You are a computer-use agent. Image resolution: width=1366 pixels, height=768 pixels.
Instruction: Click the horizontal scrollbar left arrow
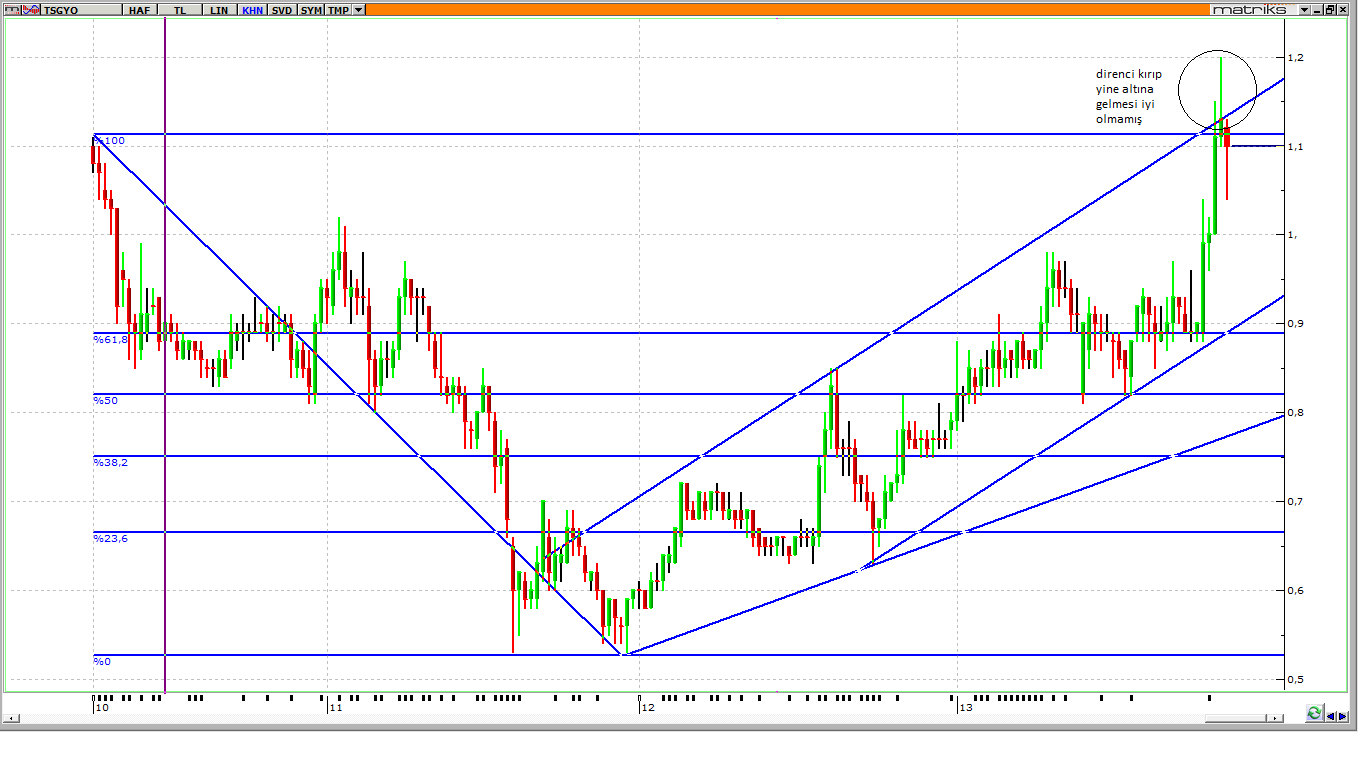[13, 718]
